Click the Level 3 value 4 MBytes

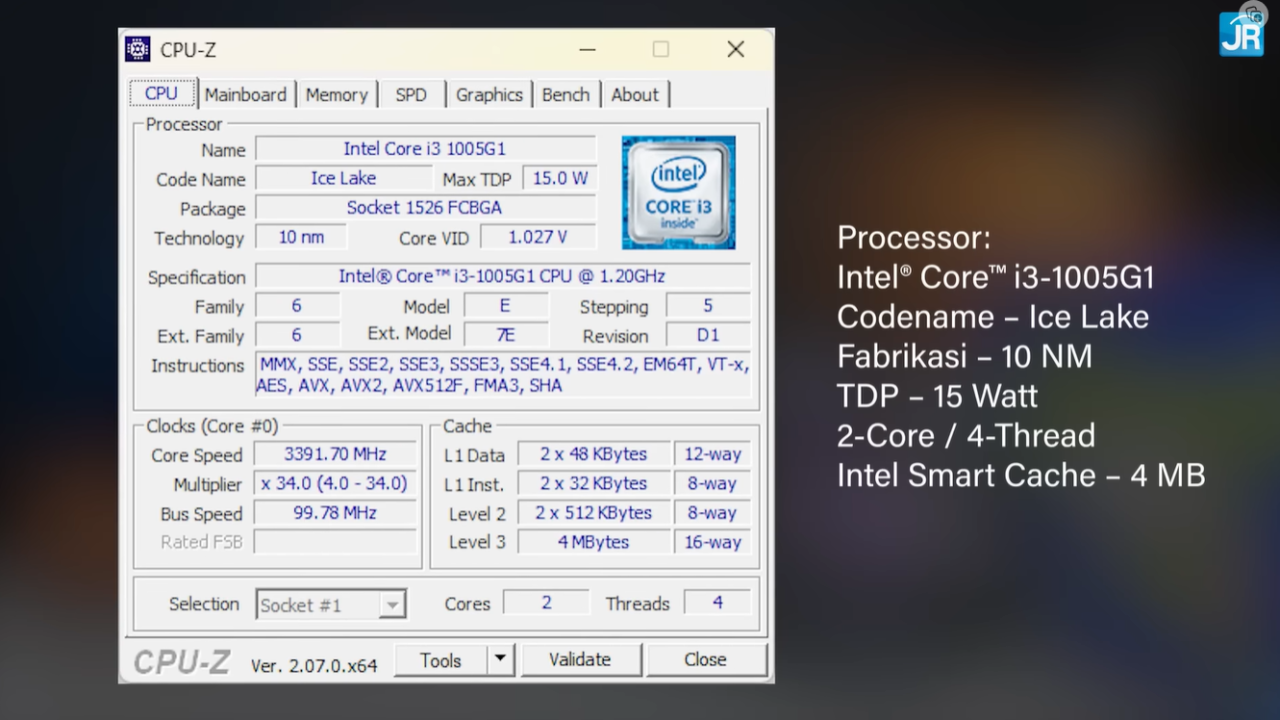click(x=594, y=542)
